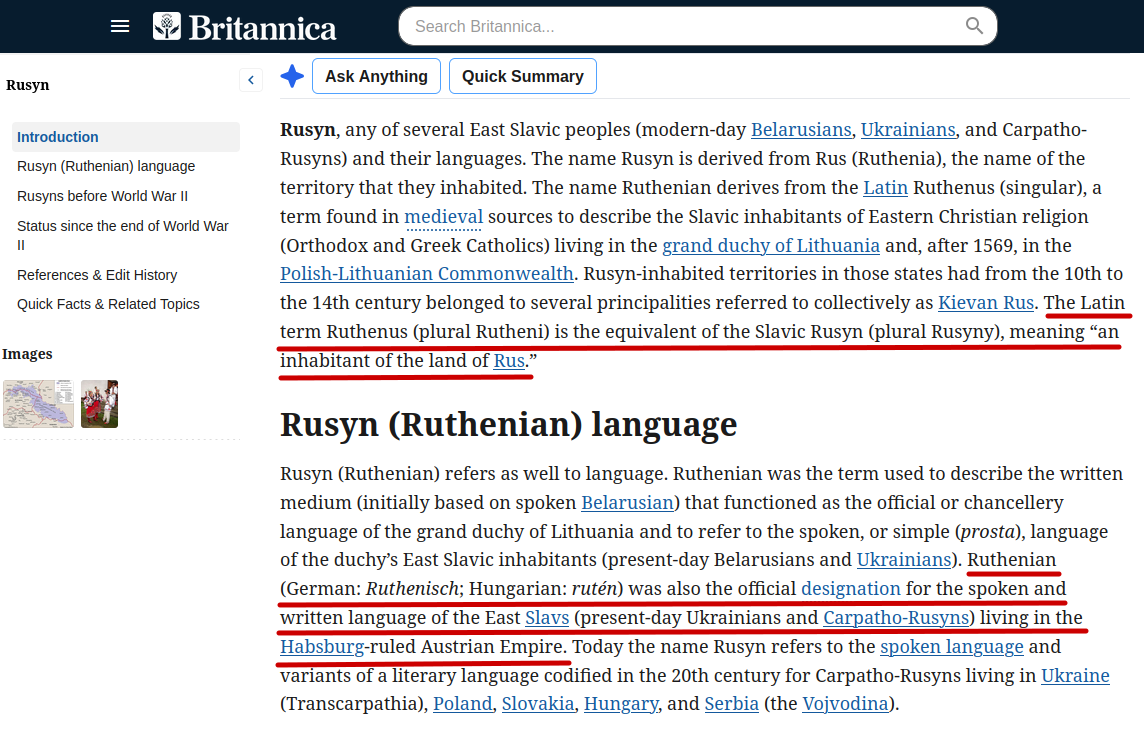The height and width of the screenshot is (734, 1144).
Task: Follow the Slovakia link
Action: point(538,704)
